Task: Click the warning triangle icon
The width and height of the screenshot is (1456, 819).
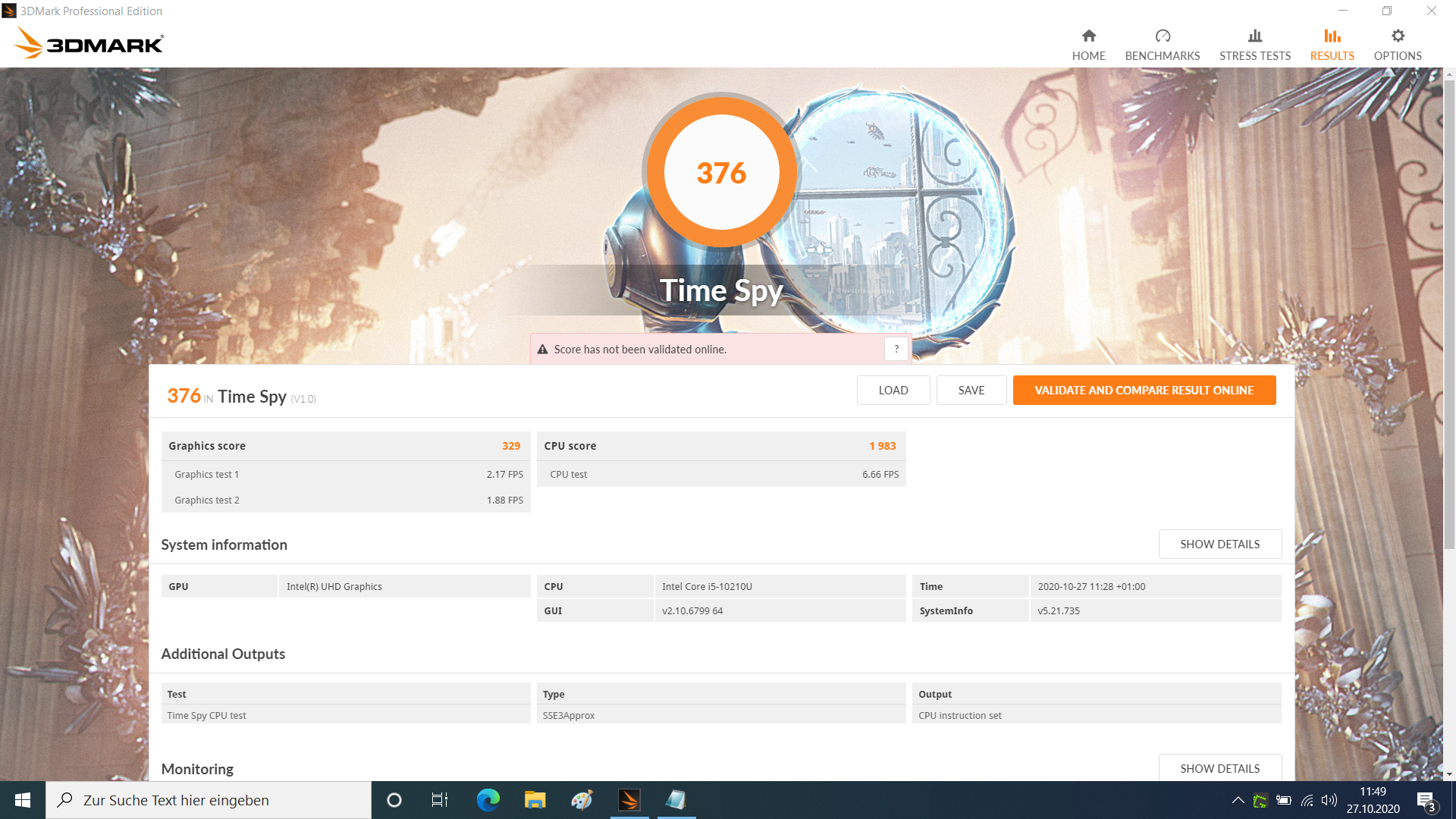Action: [542, 350]
